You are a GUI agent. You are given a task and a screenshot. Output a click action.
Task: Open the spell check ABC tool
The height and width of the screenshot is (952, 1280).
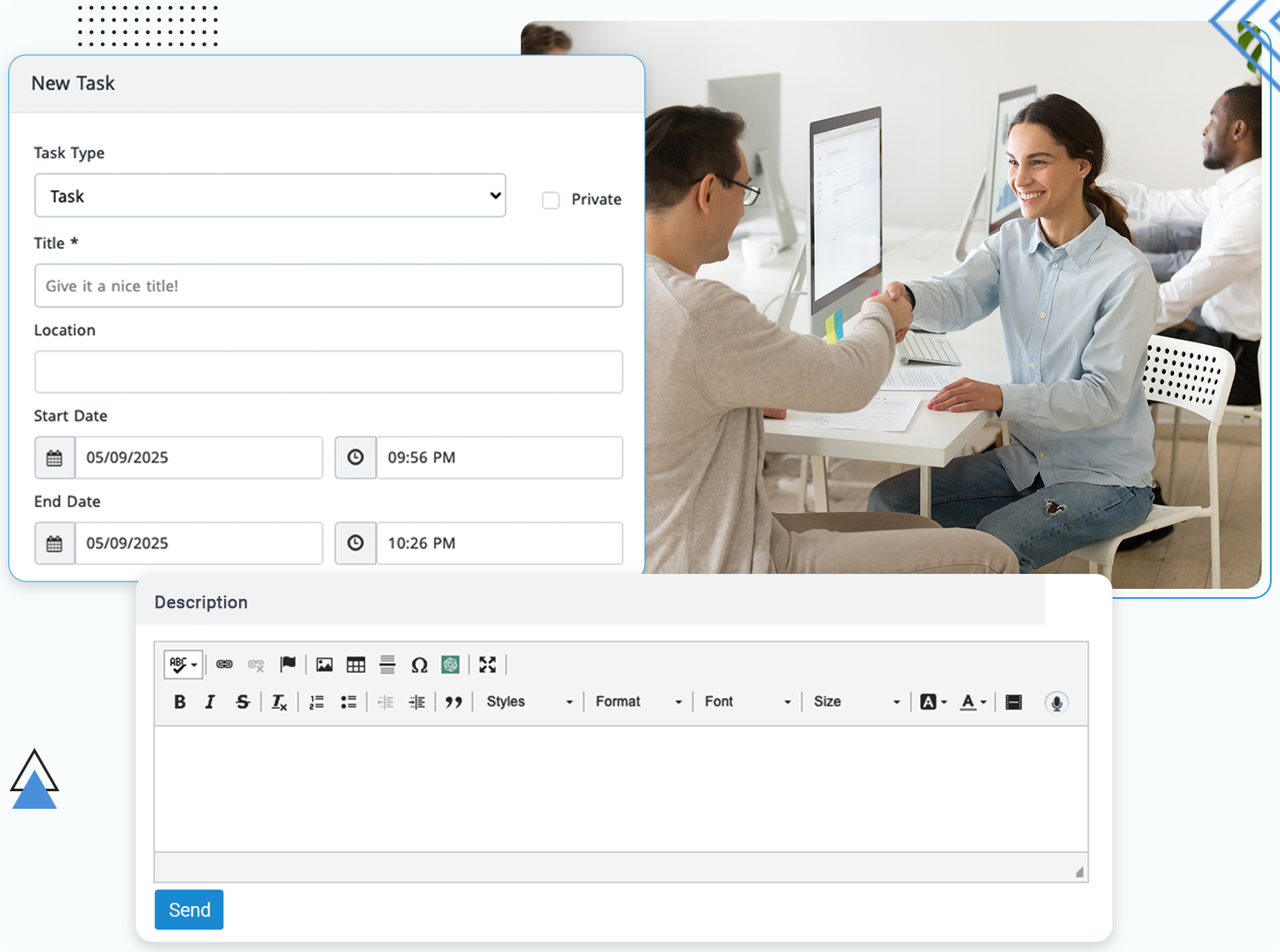point(183,665)
